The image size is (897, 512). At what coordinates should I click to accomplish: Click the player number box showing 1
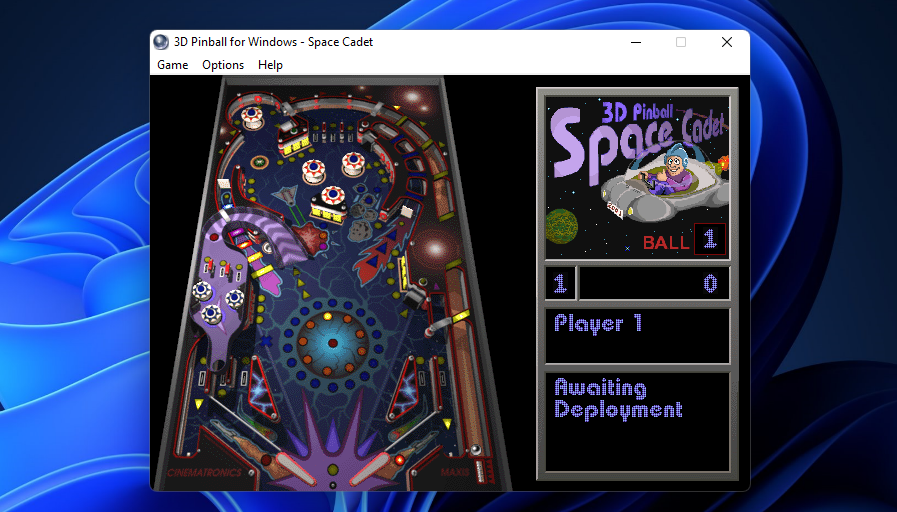(560, 283)
